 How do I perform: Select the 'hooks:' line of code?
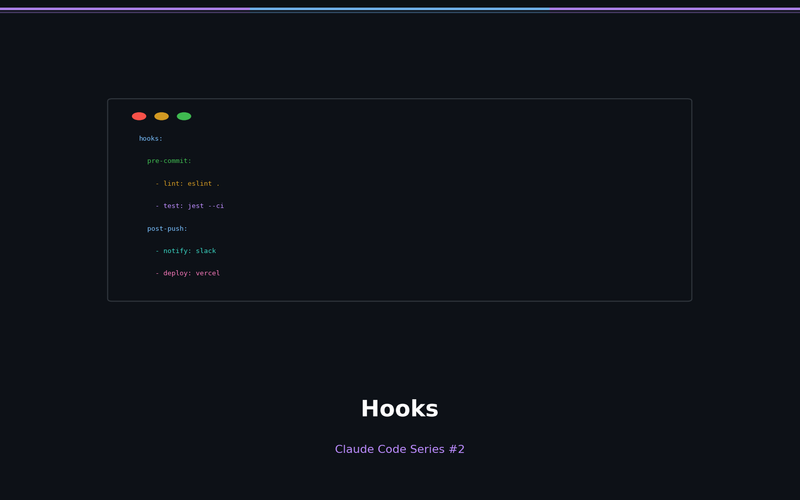click(x=151, y=138)
